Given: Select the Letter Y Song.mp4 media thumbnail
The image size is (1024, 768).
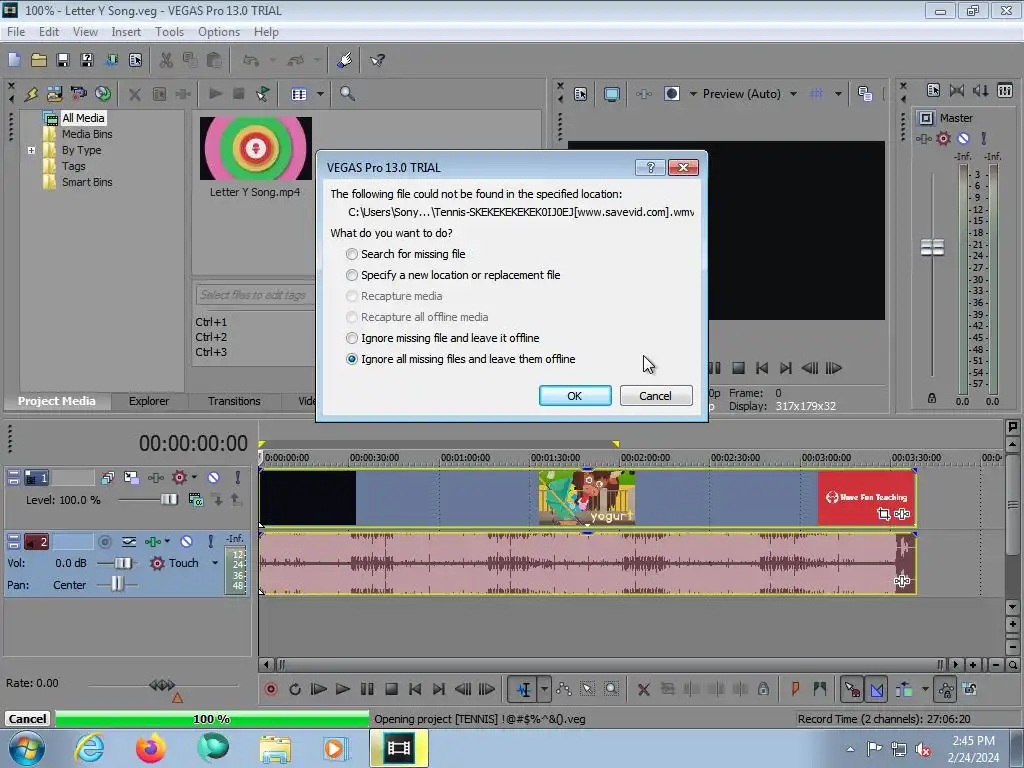Looking at the screenshot, I should point(255,149).
